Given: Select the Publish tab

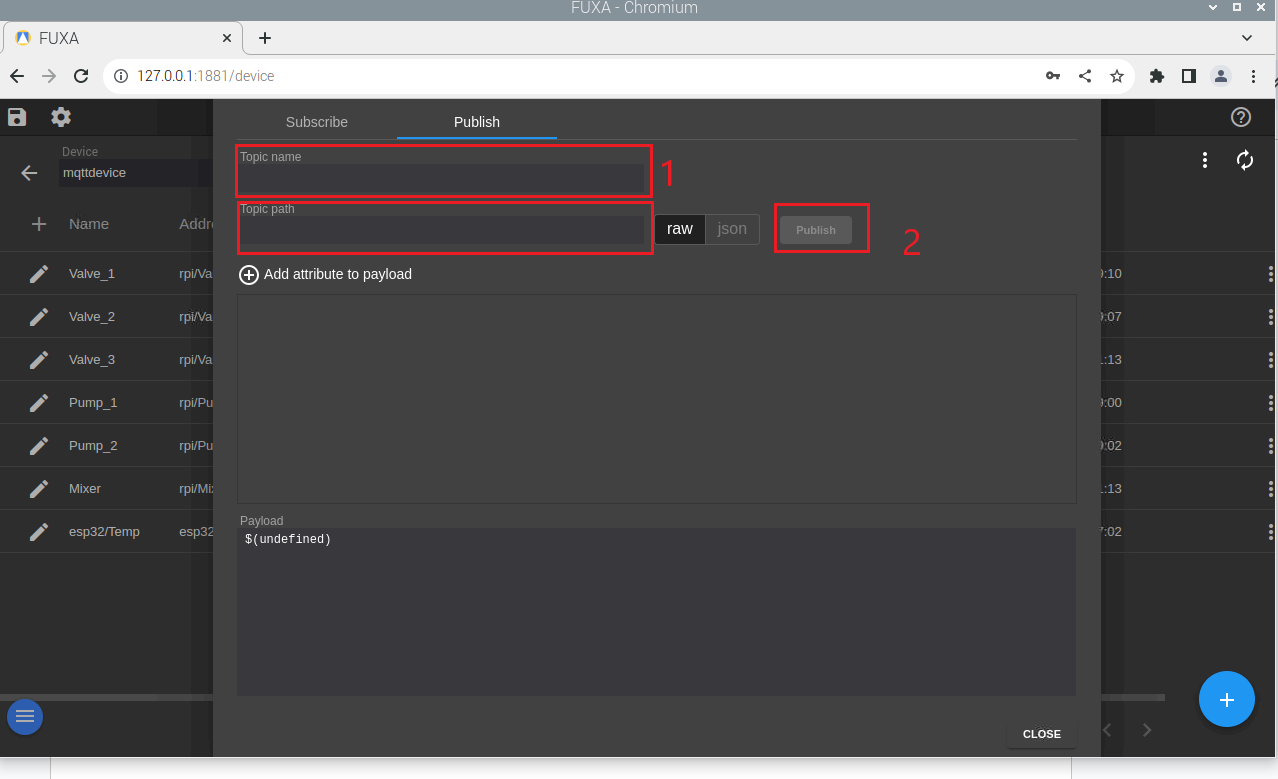Looking at the screenshot, I should (477, 122).
